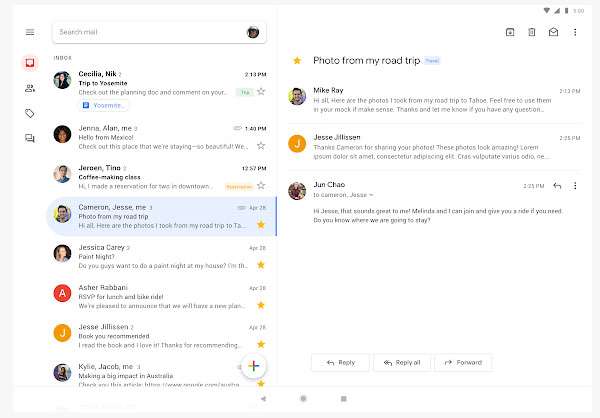The width and height of the screenshot is (600, 418).
Task: Open the Contacts icon in sidebar
Action: (30, 88)
